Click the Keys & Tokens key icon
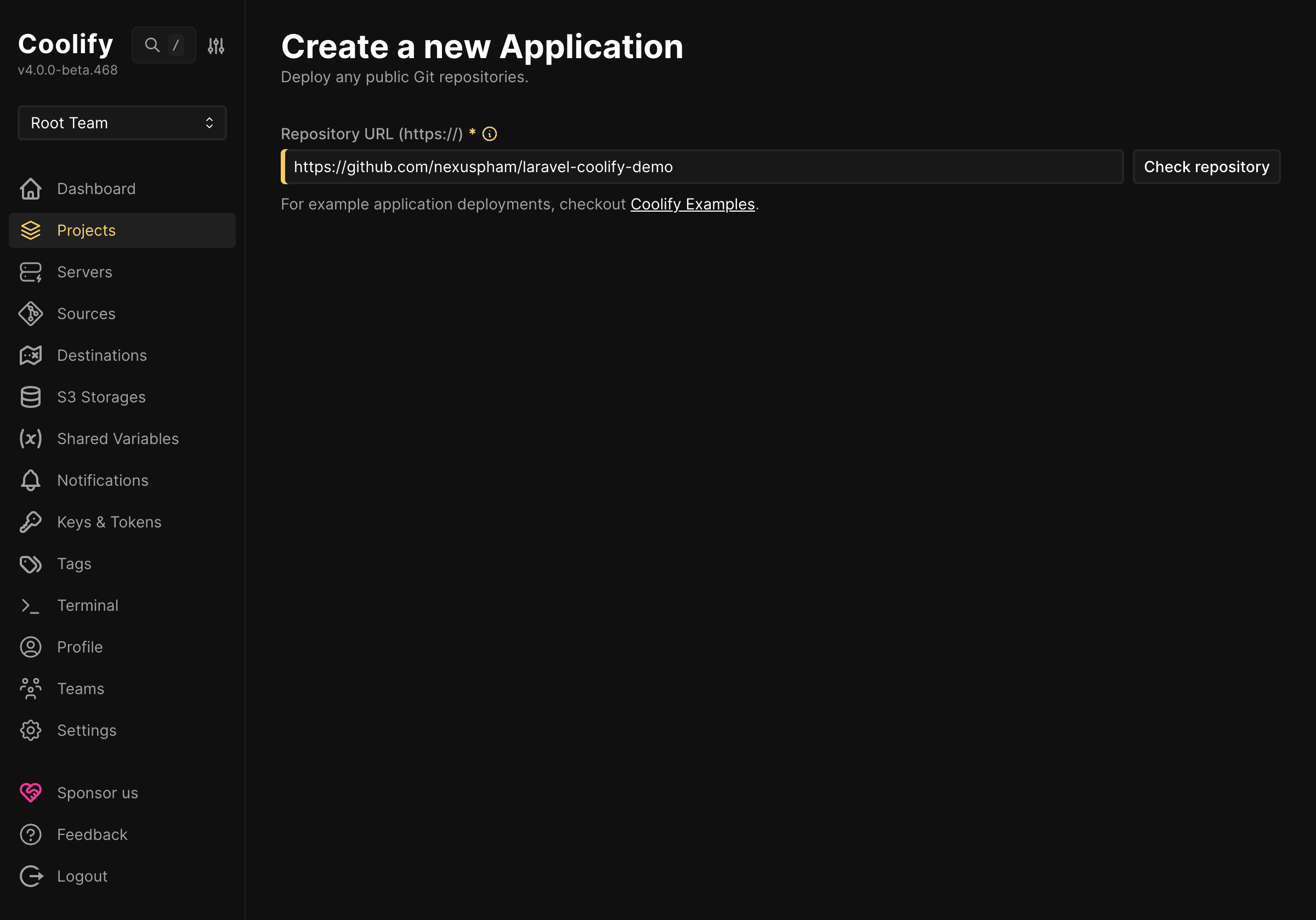Screen dimensions: 1316x920 [31, 522]
